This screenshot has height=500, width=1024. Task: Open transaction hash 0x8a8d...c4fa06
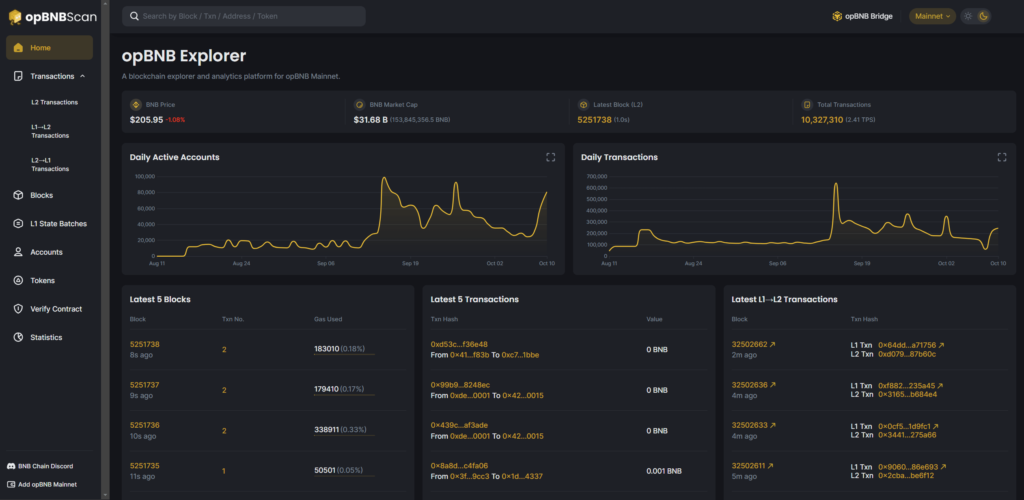point(459,466)
